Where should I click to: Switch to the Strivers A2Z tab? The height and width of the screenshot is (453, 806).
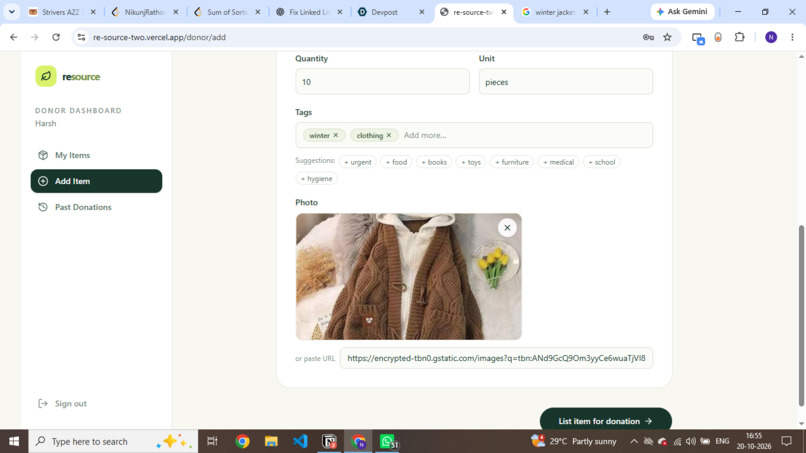click(63, 12)
